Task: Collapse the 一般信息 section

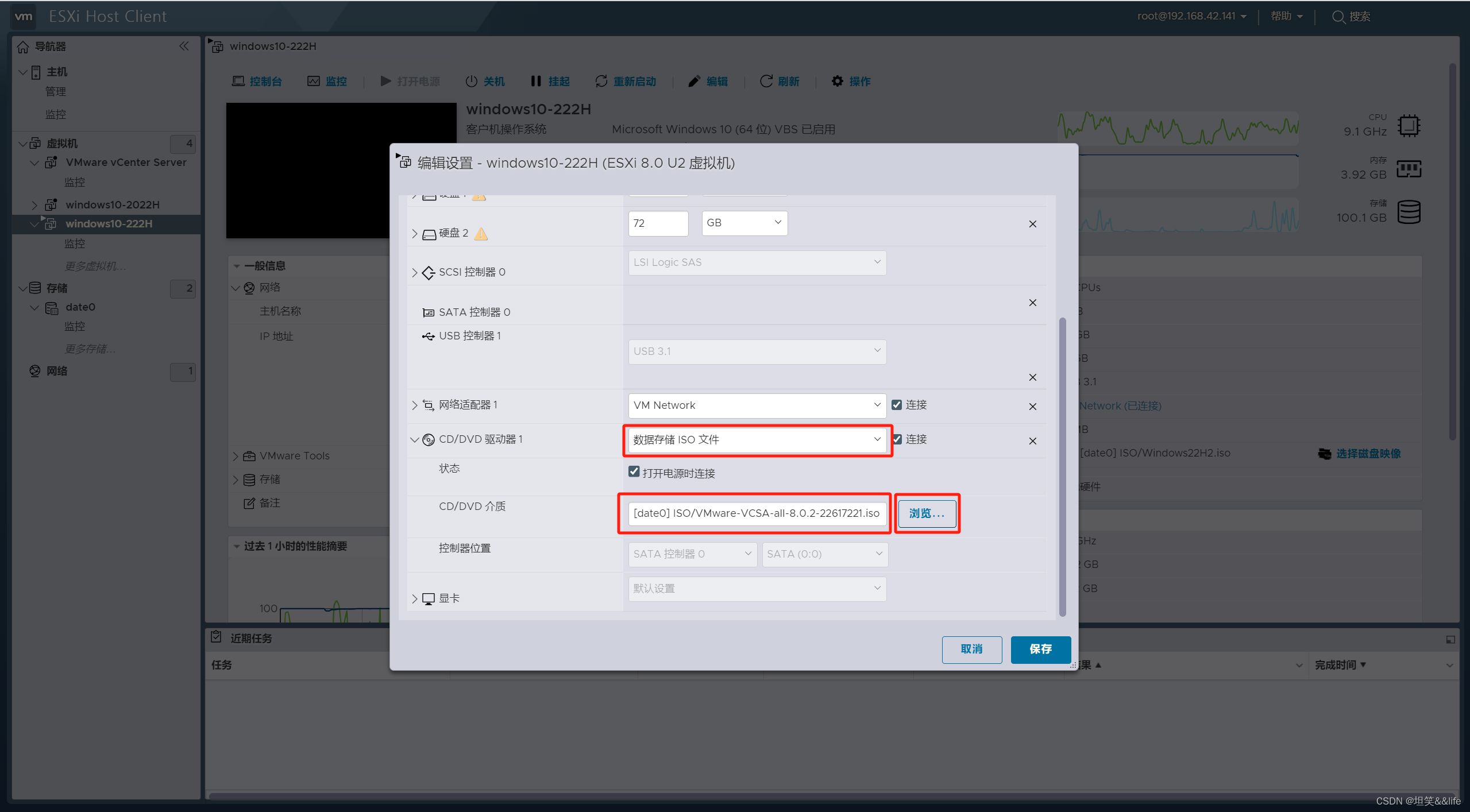Action: click(237, 266)
